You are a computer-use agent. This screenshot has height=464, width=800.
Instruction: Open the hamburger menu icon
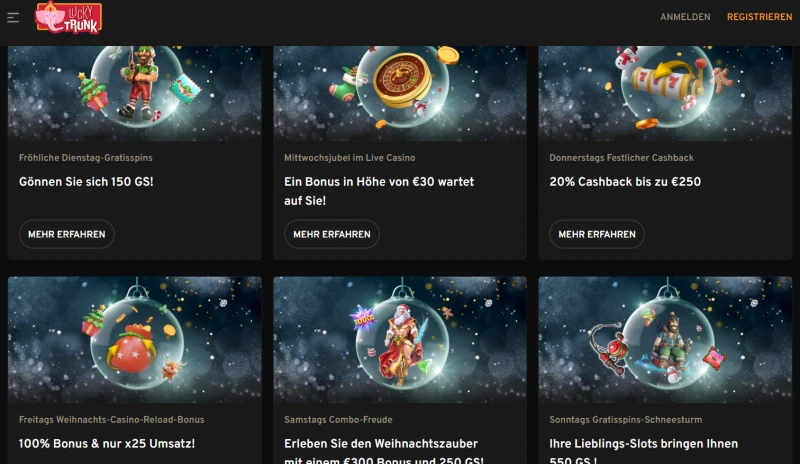pos(13,18)
